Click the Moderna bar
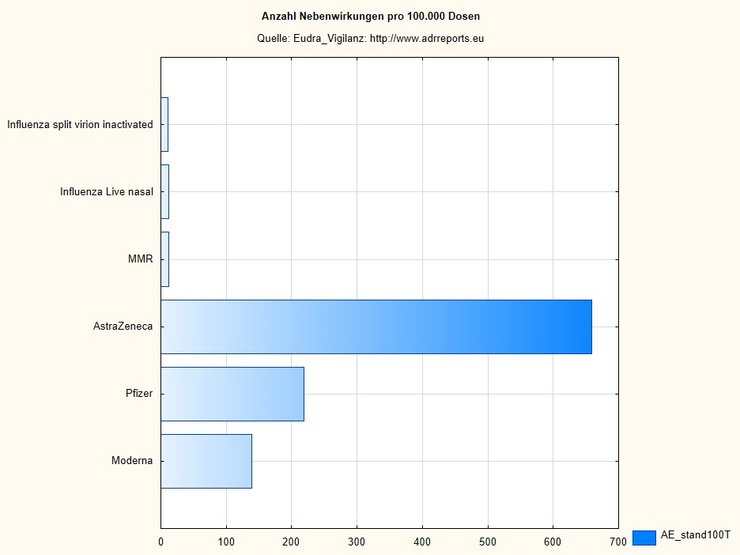This screenshot has height=555, width=740. tap(206, 461)
